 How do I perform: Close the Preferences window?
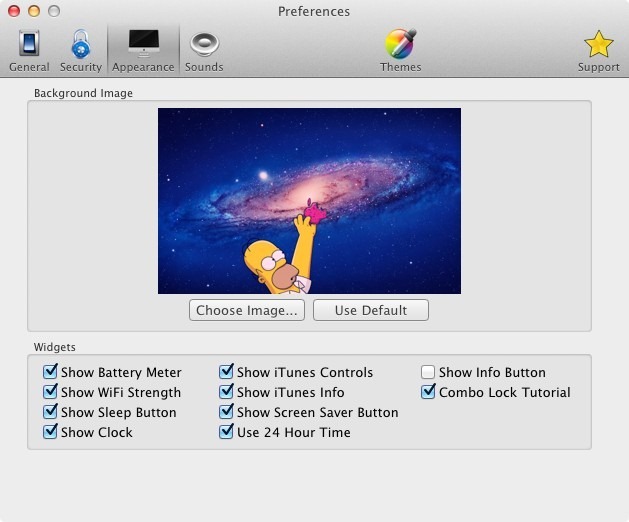coord(14,11)
